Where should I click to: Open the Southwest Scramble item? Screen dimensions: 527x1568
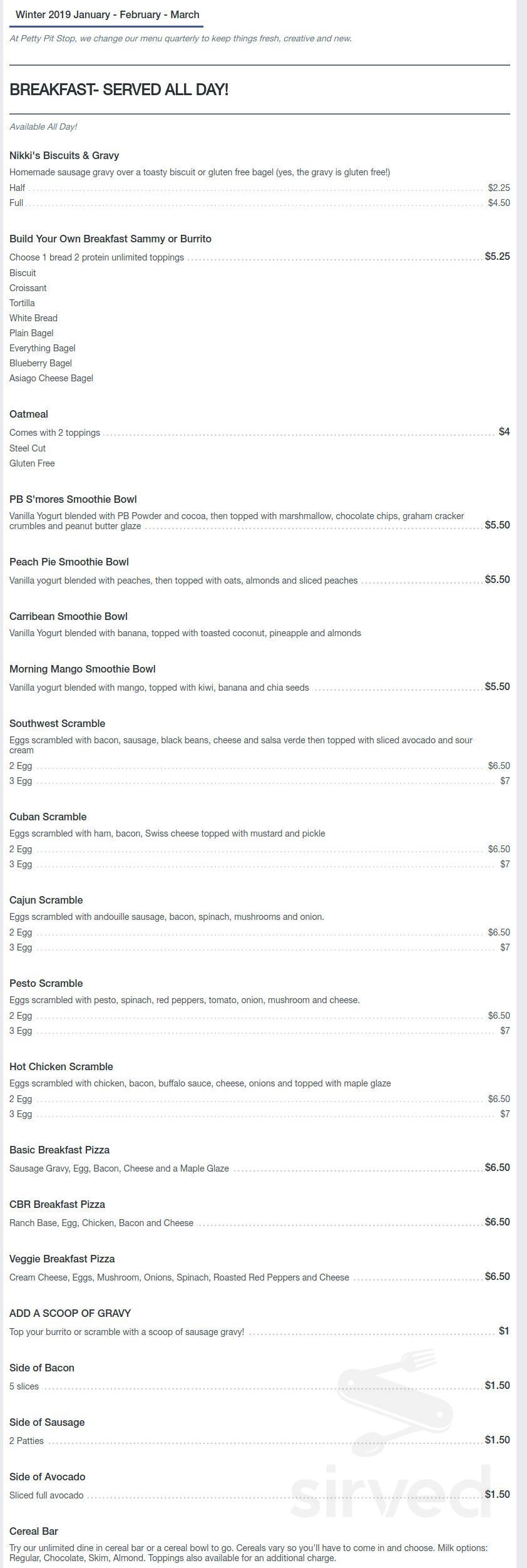[57, 723]
